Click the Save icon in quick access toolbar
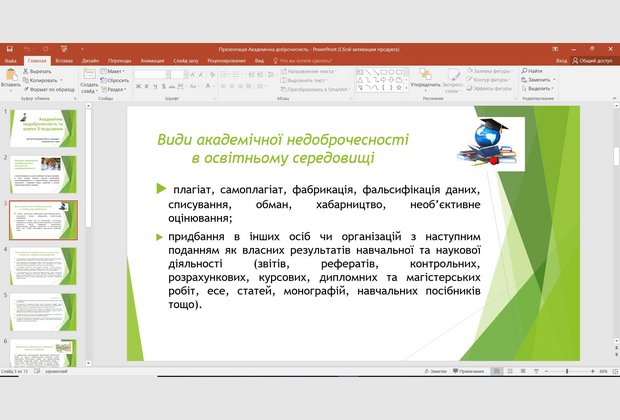The image size is (620, 420). 10,49
